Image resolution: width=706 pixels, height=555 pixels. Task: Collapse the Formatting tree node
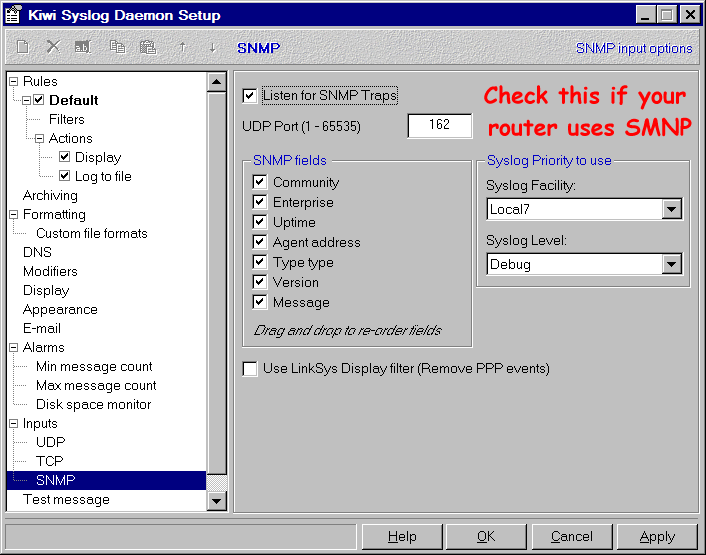click(14, 214)
